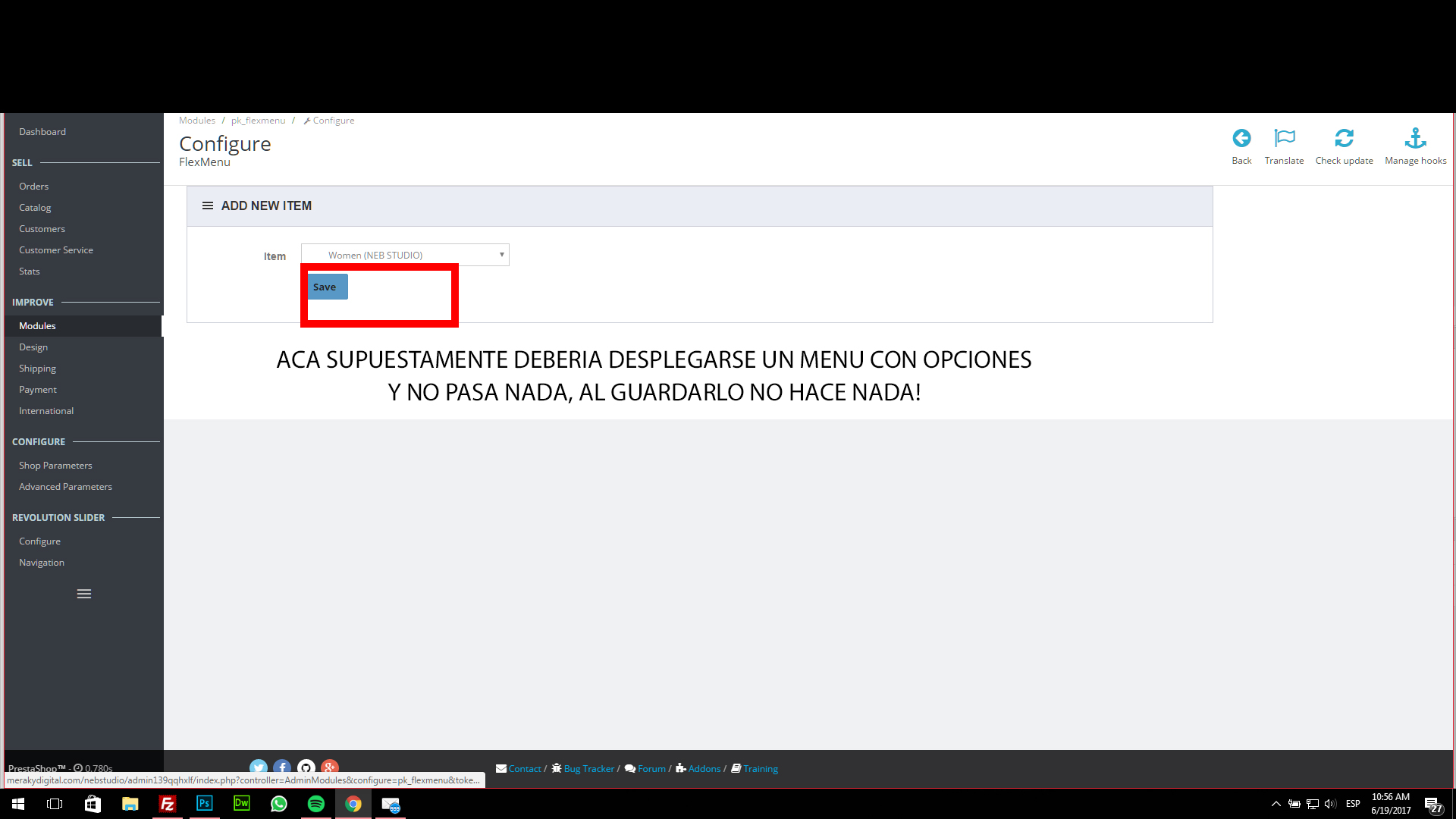Open the GitHub icon in the footer
Image resolution: width=1456 pixels, height=819 pixels.
306,767
